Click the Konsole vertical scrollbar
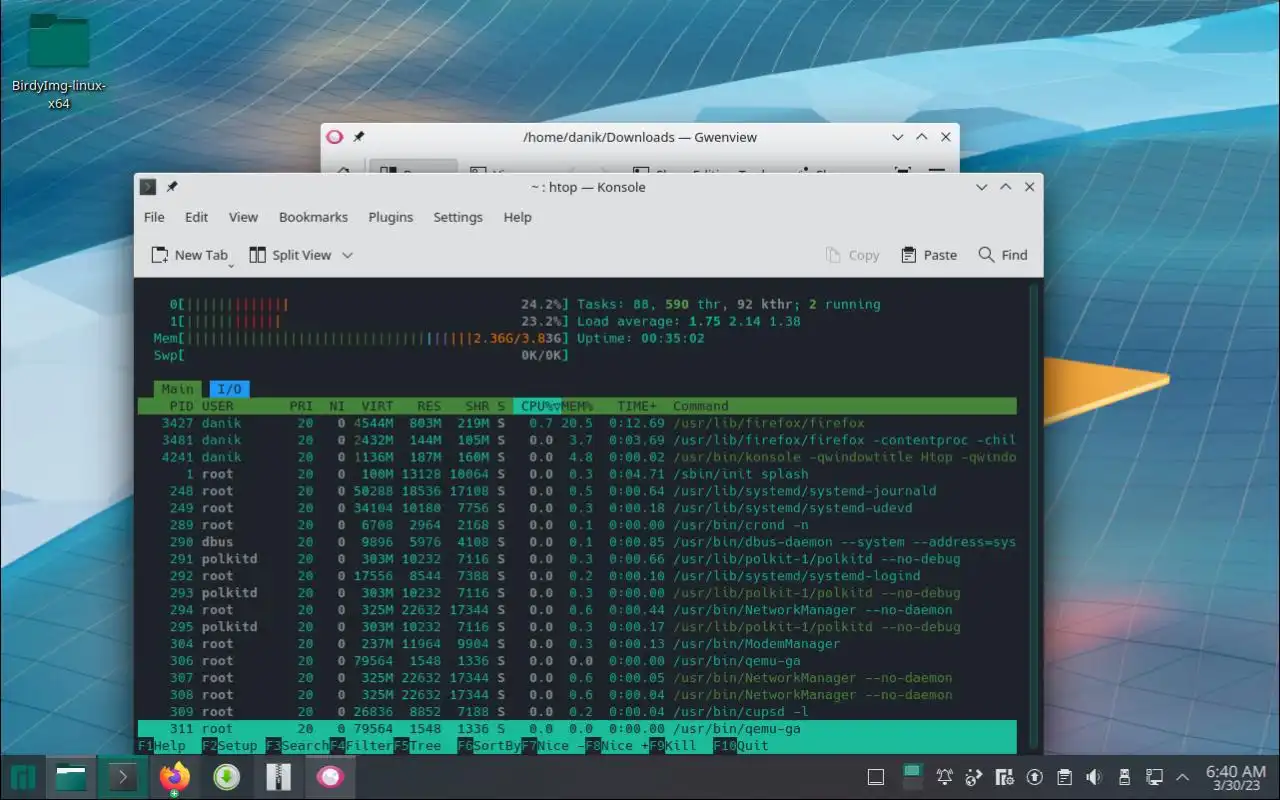The image size is (1280, 800). (x=1034, y=515)
